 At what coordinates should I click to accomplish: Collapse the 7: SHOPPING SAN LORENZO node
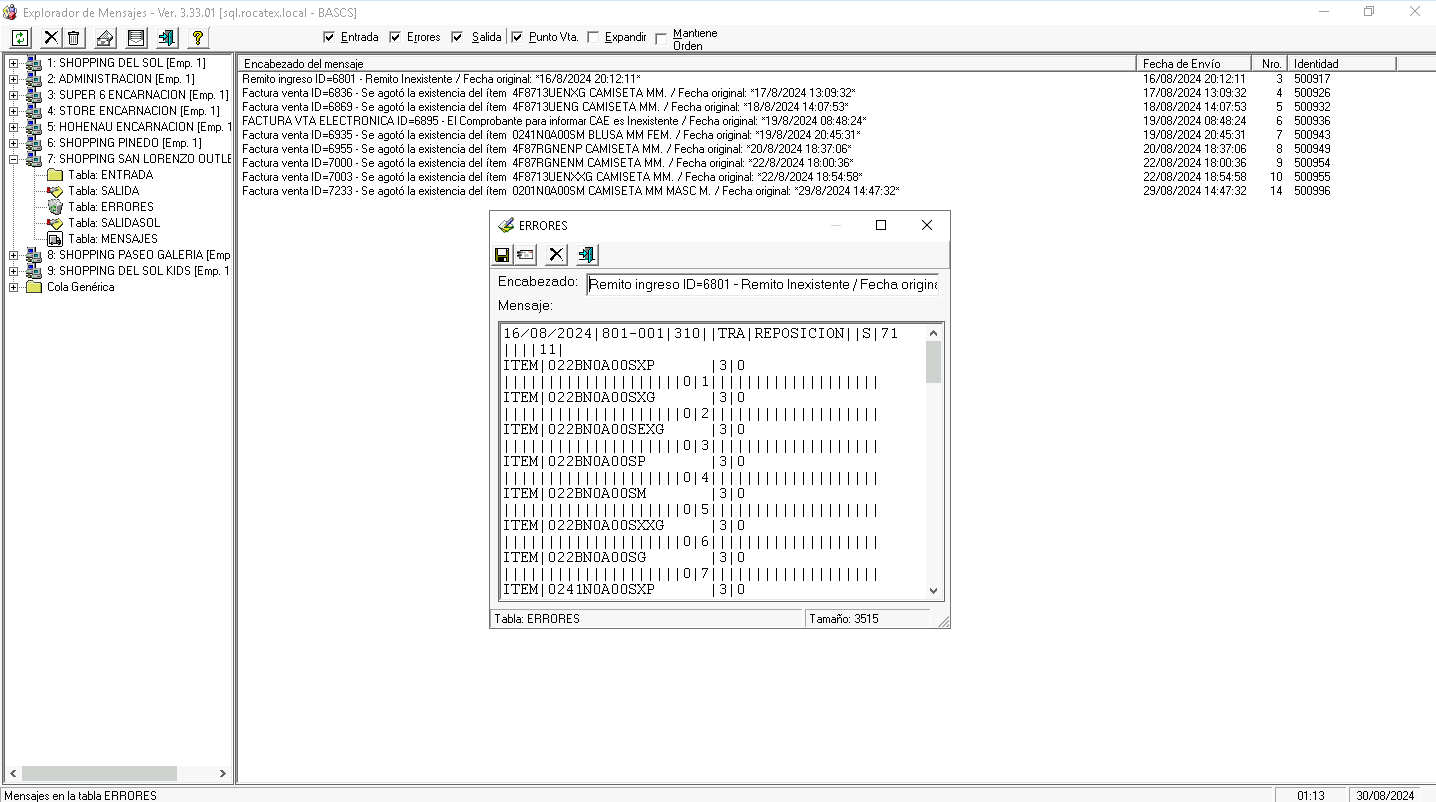pos(14,159)
